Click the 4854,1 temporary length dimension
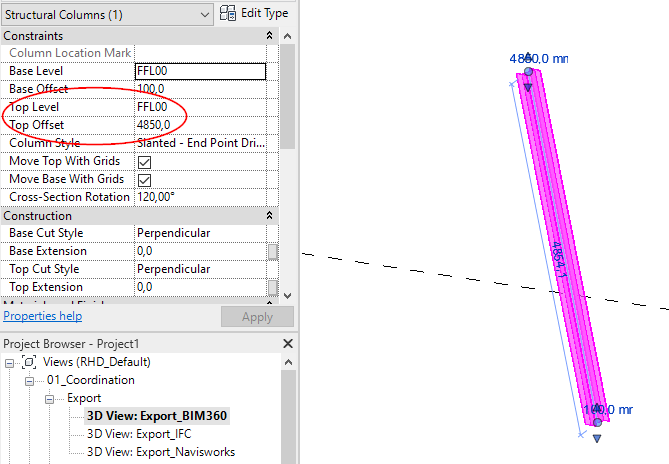Image resolution: width=669 pixels, height=464 pixels. pos(559,260)
